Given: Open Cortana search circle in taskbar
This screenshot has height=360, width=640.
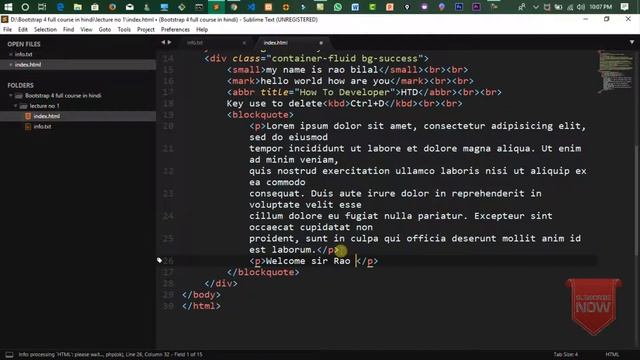Looking at the screenshot, I should pos(25,7).
